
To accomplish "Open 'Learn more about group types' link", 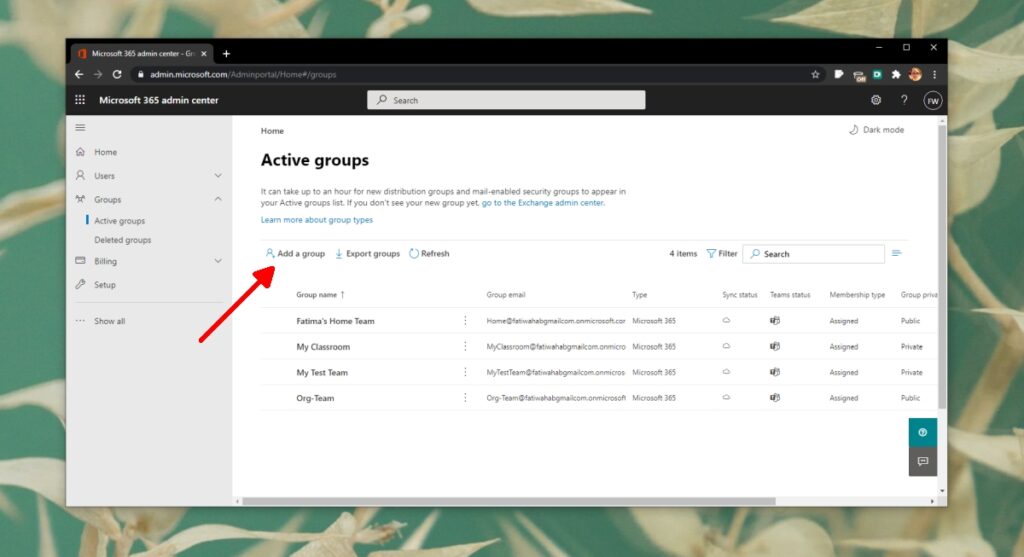I will pyautogui.click(x=317, y=220).
